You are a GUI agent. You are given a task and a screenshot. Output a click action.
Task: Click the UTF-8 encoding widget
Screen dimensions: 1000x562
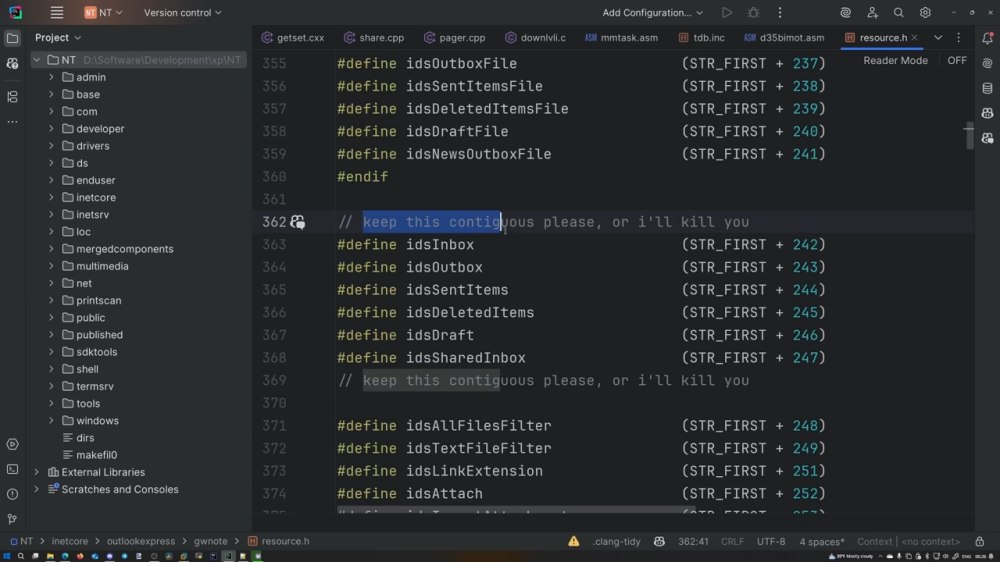pos(771,541)
